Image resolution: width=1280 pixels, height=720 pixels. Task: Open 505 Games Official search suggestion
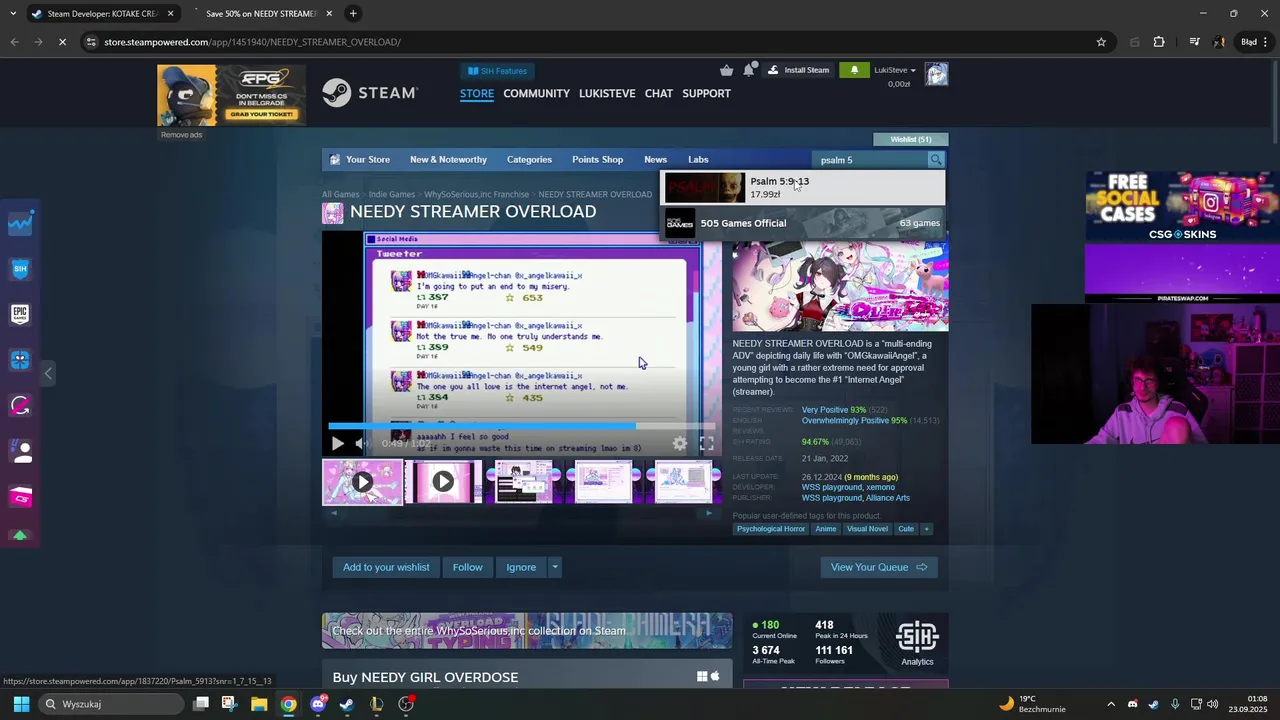click(x=803, y=223)
